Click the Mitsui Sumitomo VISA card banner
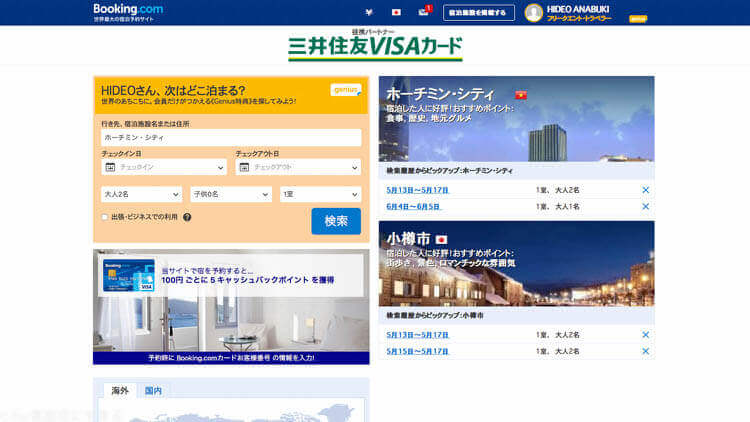The image size is (750, 422). pos(375,46)
